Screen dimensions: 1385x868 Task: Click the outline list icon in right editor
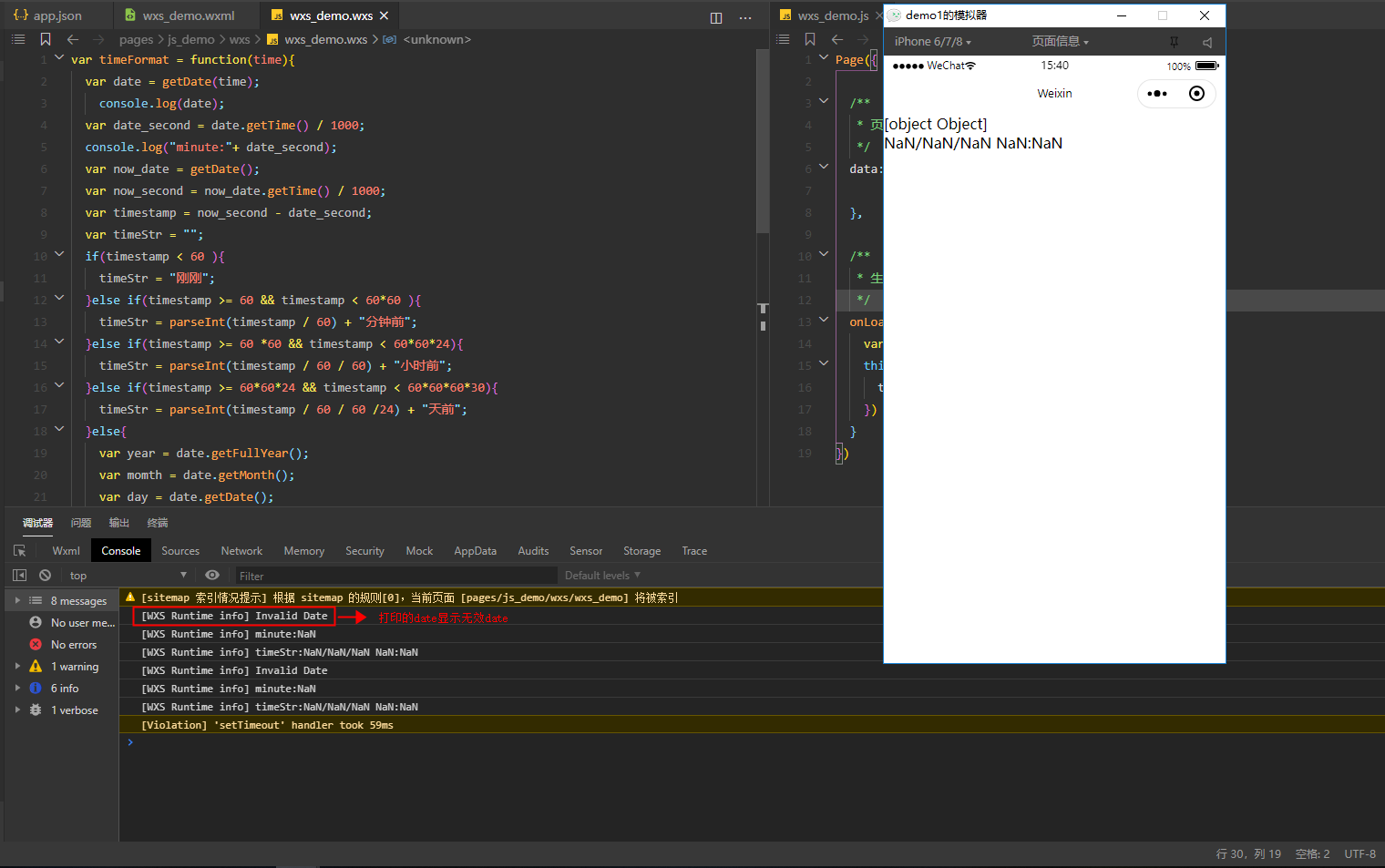coord(783,39)
